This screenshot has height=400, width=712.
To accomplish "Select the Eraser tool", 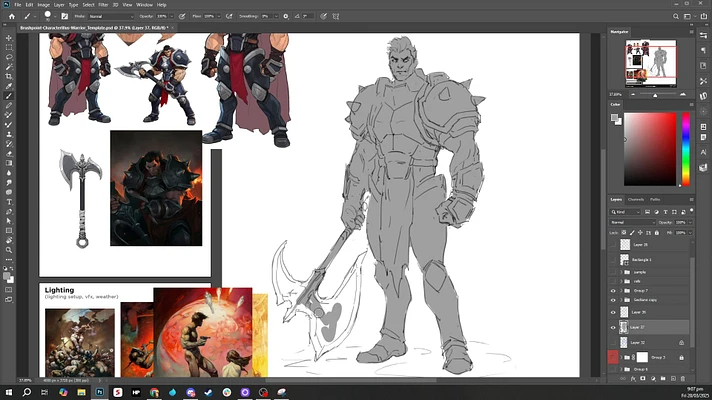I will [9, 153].
